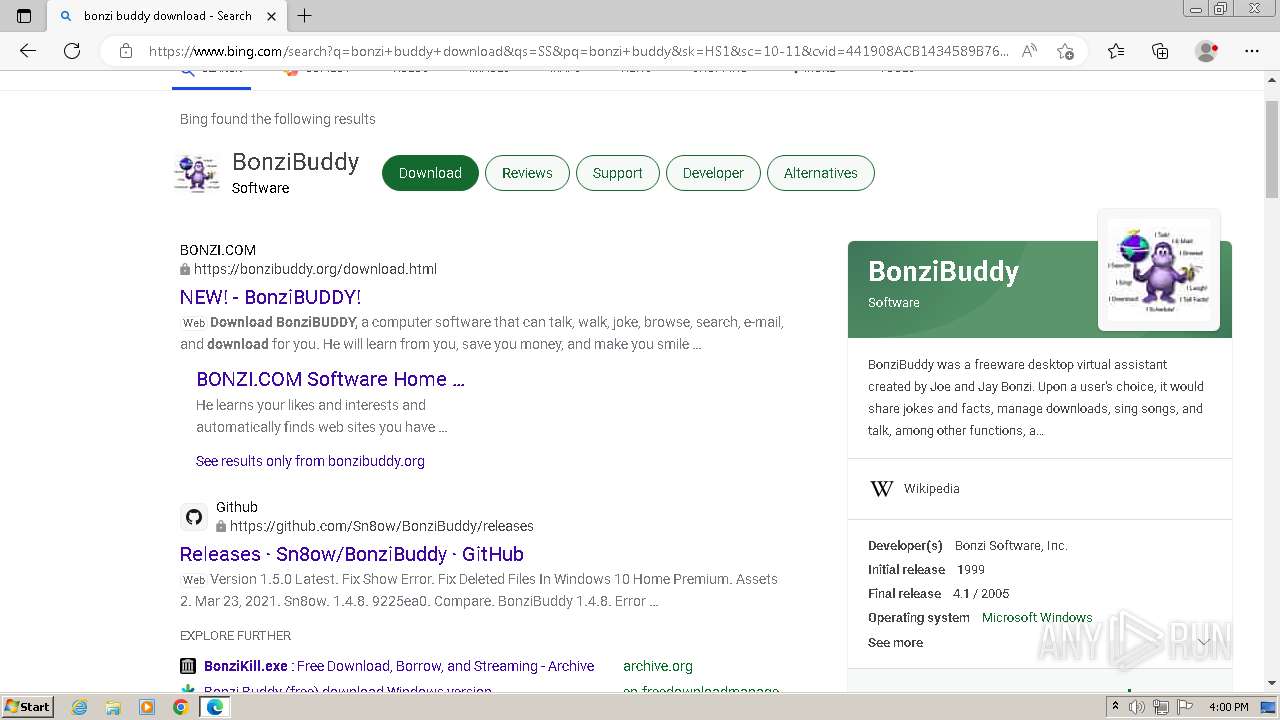Viewport: 1280px width, 720px height.
Task: Open the volume speaker tray icon
Action: [1137, 707]
